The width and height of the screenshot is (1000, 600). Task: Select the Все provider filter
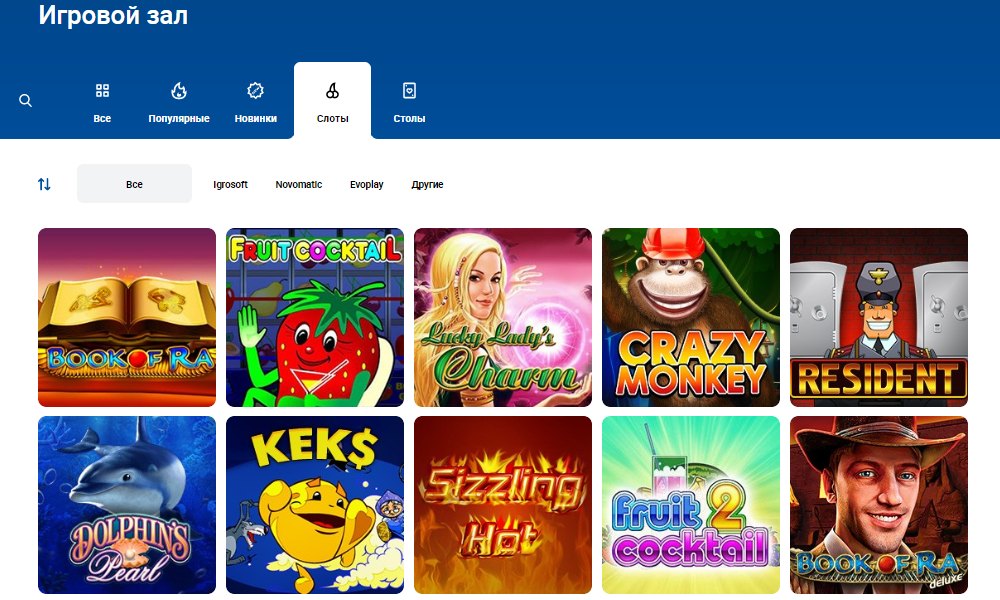point(134,184)
